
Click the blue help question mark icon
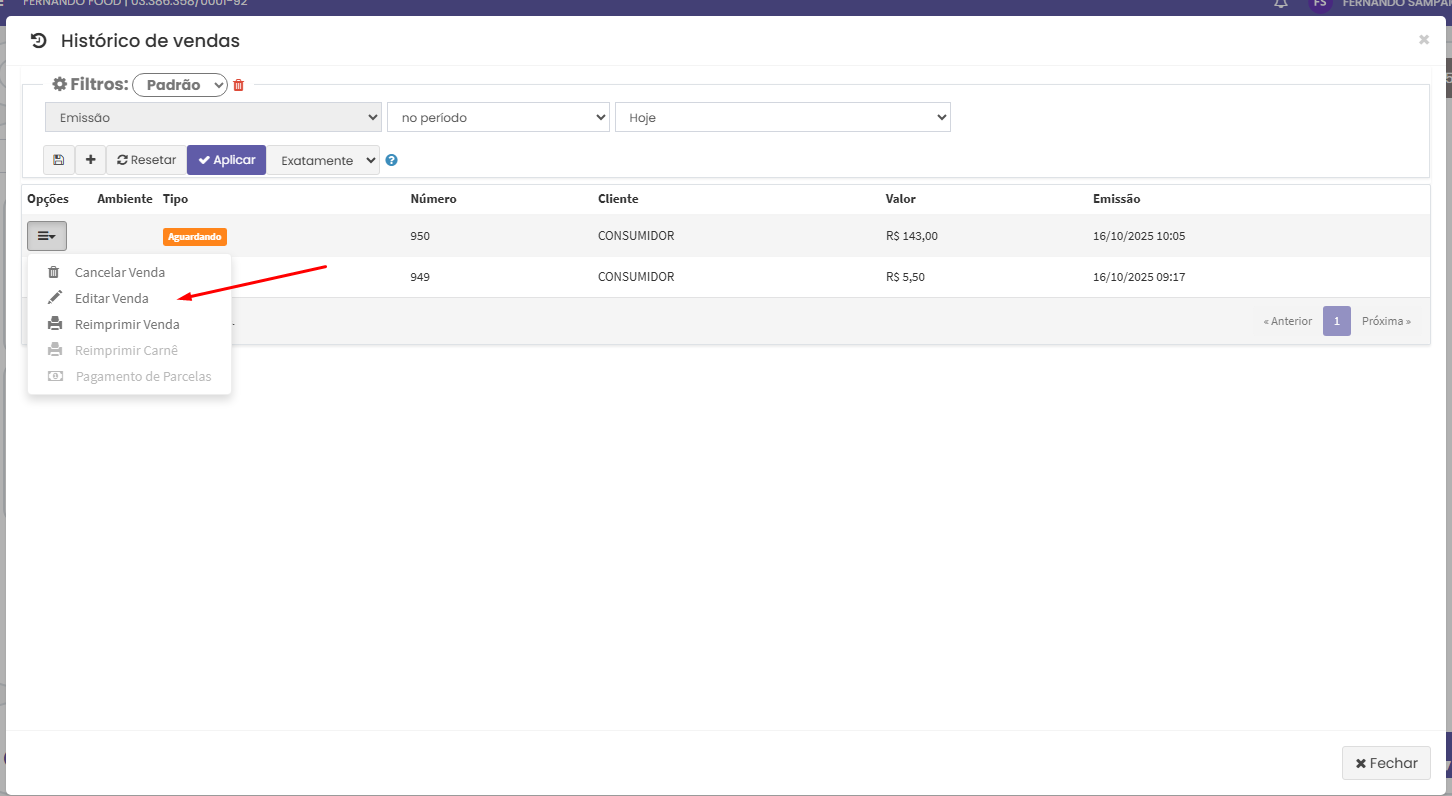point(392,160)
